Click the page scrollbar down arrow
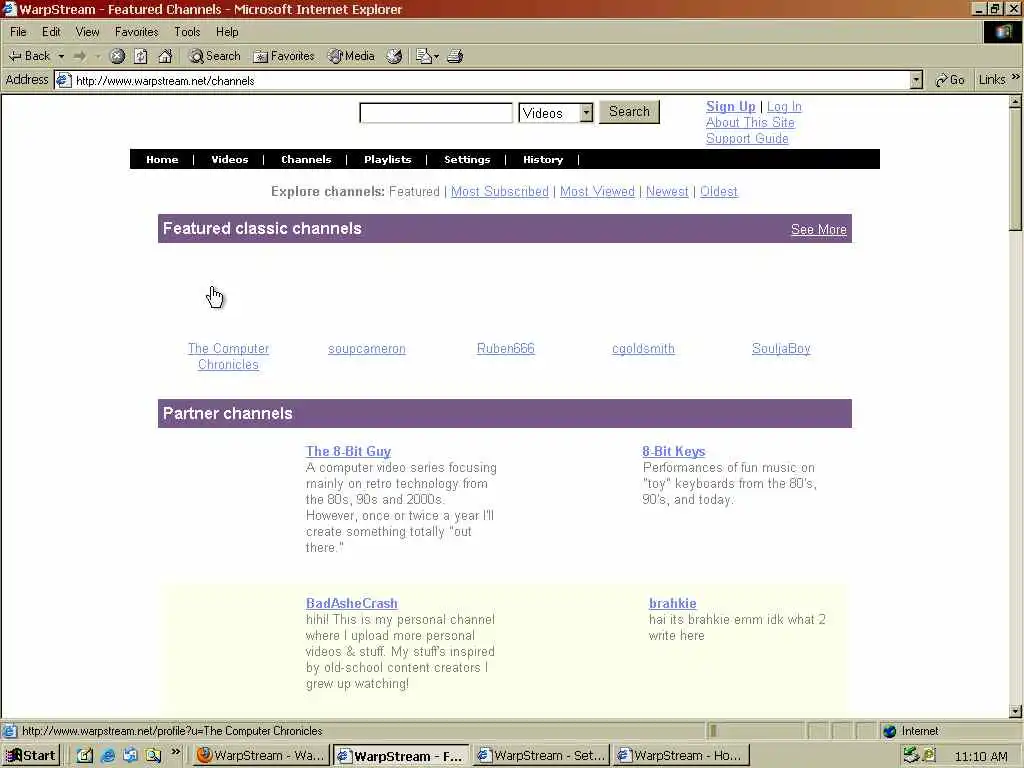1024x768 pixels. [x=1015, y=711]
